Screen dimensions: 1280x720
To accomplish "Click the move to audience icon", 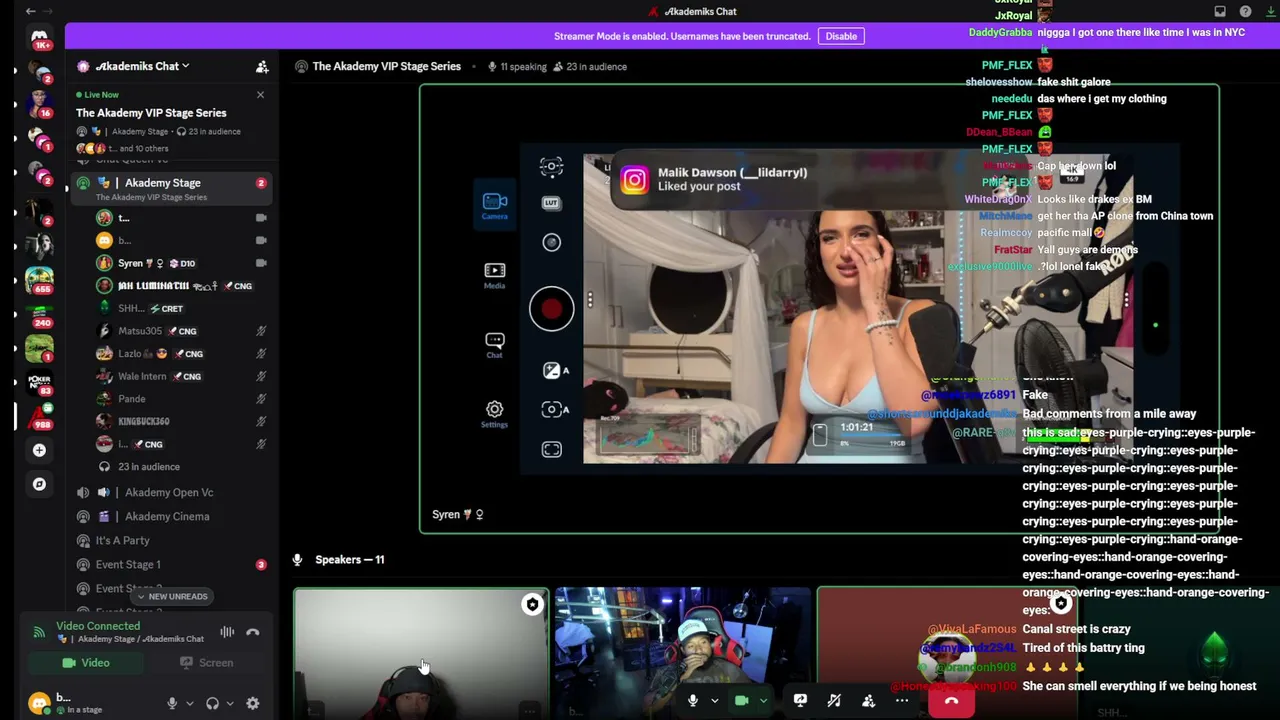I will [x=868, y=701].
